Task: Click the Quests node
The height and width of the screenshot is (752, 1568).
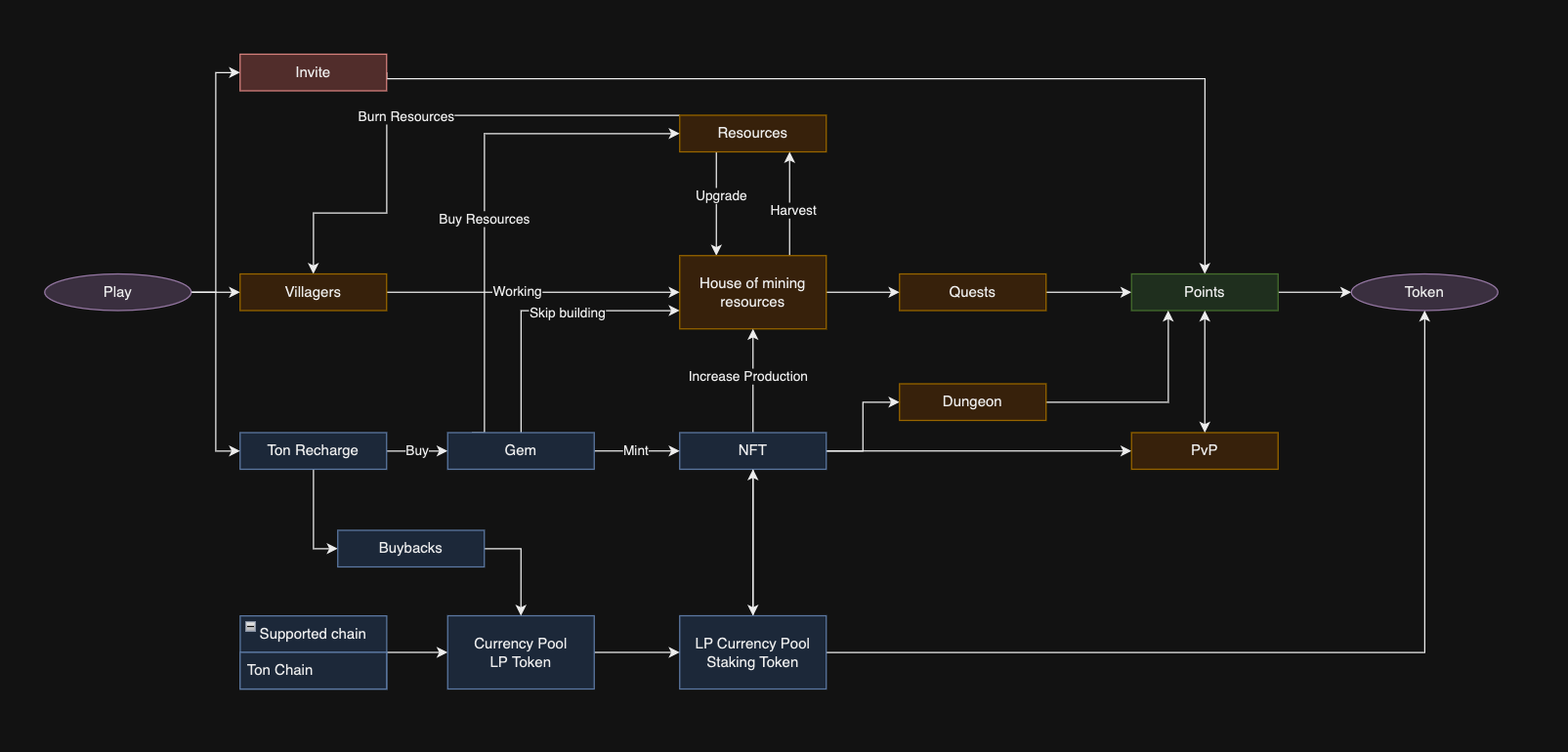Action: 972,292
